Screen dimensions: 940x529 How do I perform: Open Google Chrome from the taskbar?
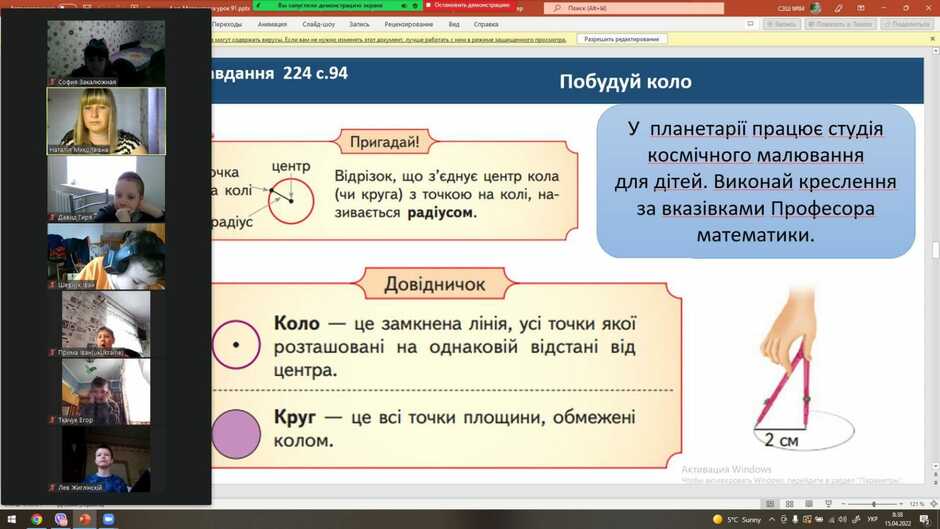37,519
